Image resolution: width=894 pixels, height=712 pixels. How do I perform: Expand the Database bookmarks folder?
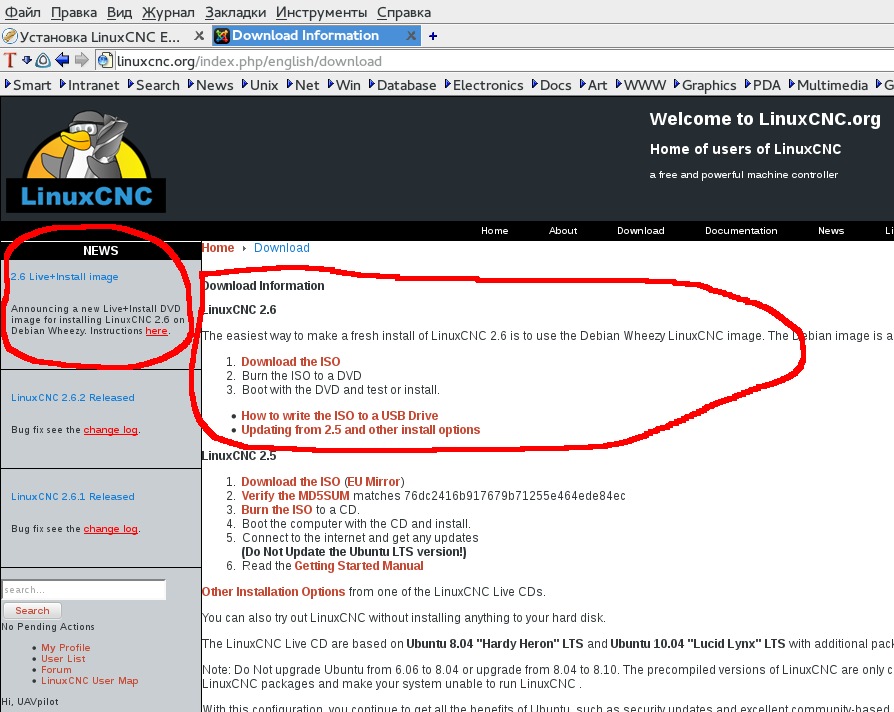403,85
